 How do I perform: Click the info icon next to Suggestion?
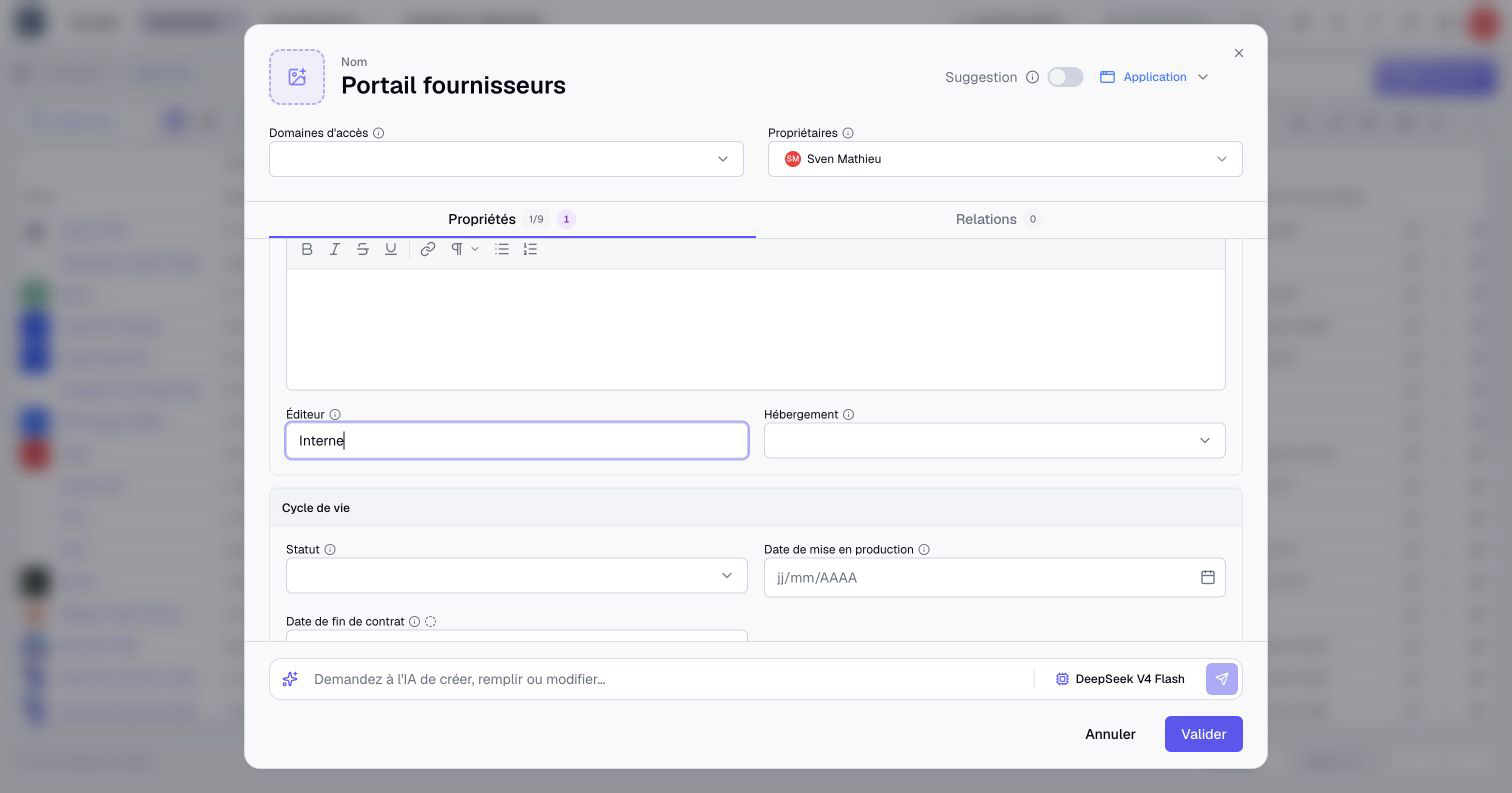coord(1032,77)
